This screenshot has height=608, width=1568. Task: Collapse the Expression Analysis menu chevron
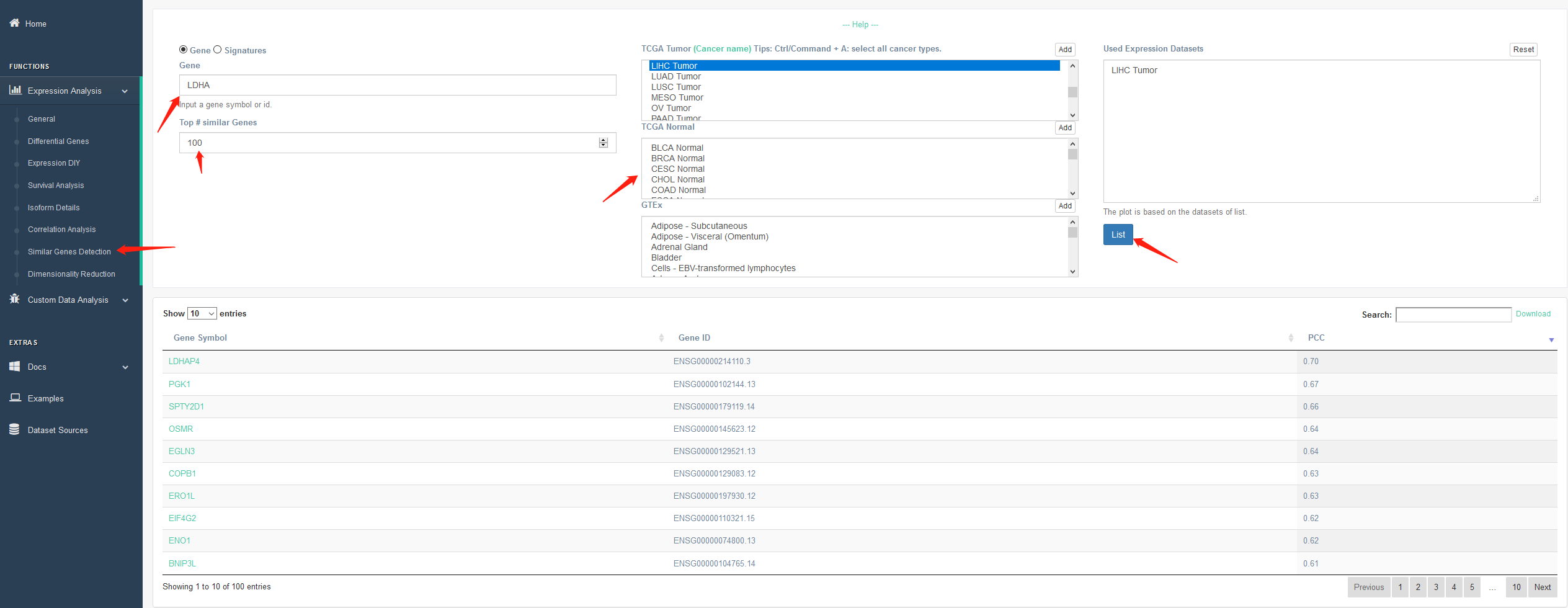125,91
